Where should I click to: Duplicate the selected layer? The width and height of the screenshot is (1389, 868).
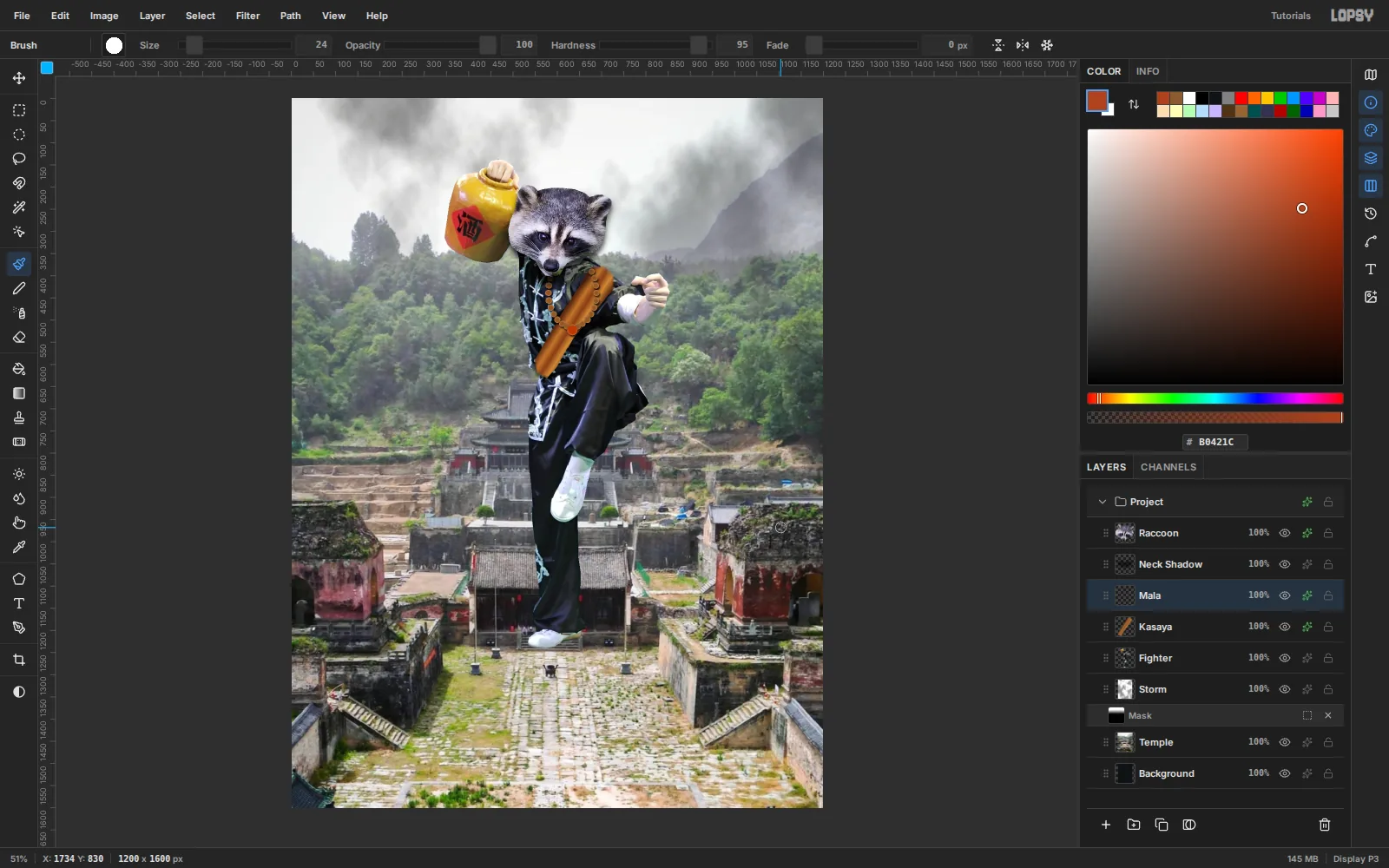click(x=1162, y=825)
